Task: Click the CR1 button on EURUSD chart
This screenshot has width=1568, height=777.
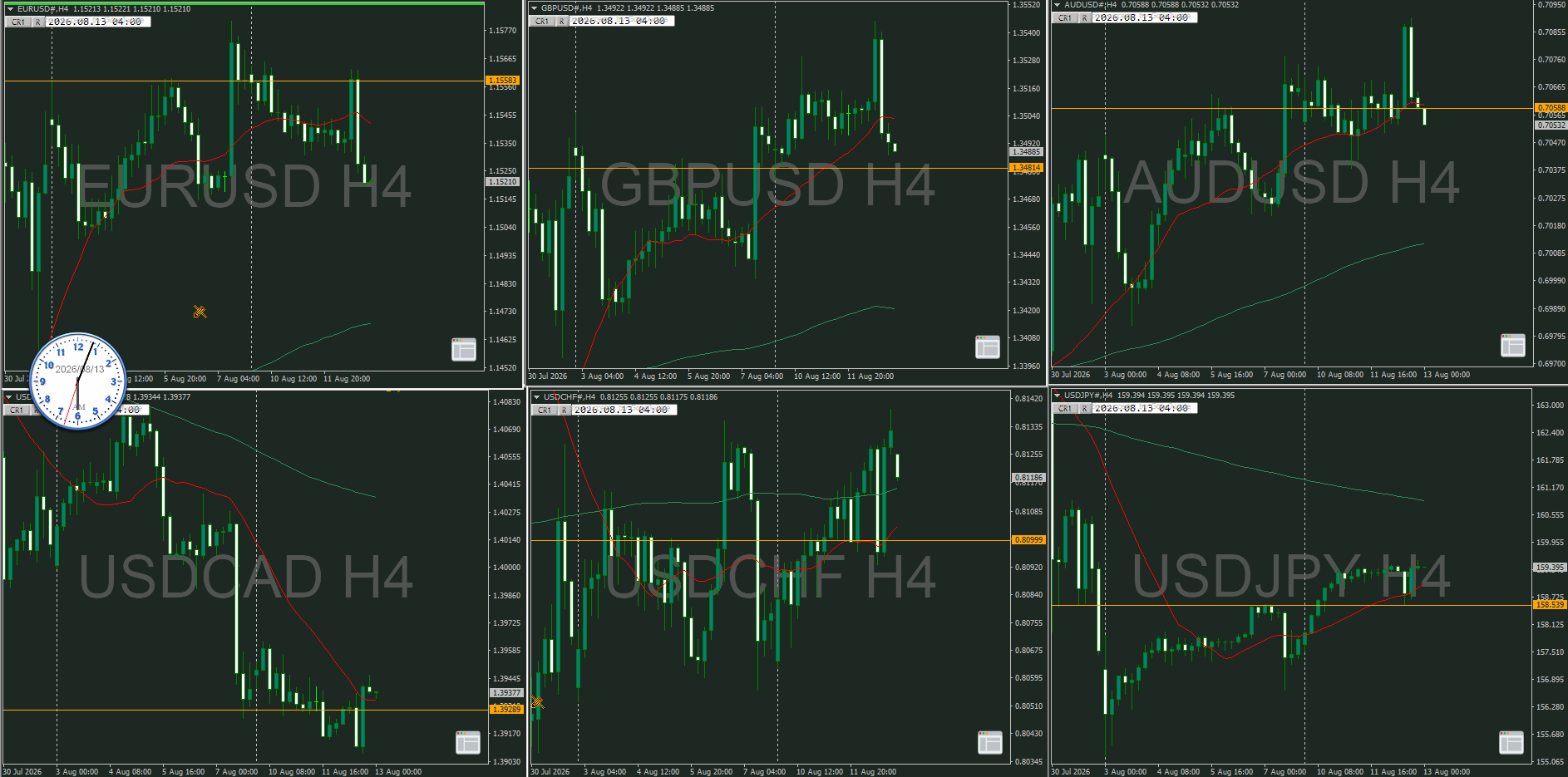Action: click(x=18, y=22)
